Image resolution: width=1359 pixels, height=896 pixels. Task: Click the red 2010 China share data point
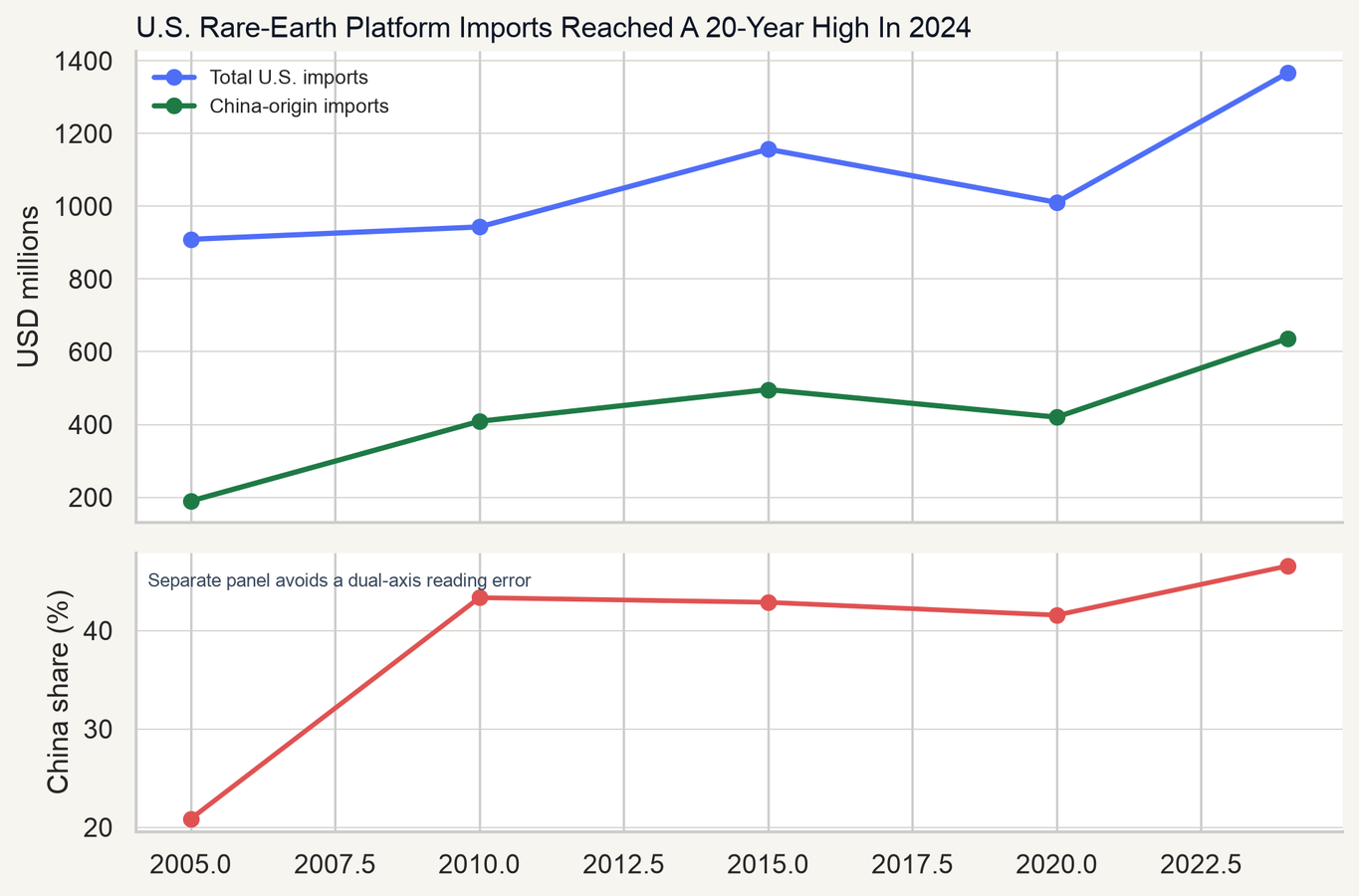(480, 597)
